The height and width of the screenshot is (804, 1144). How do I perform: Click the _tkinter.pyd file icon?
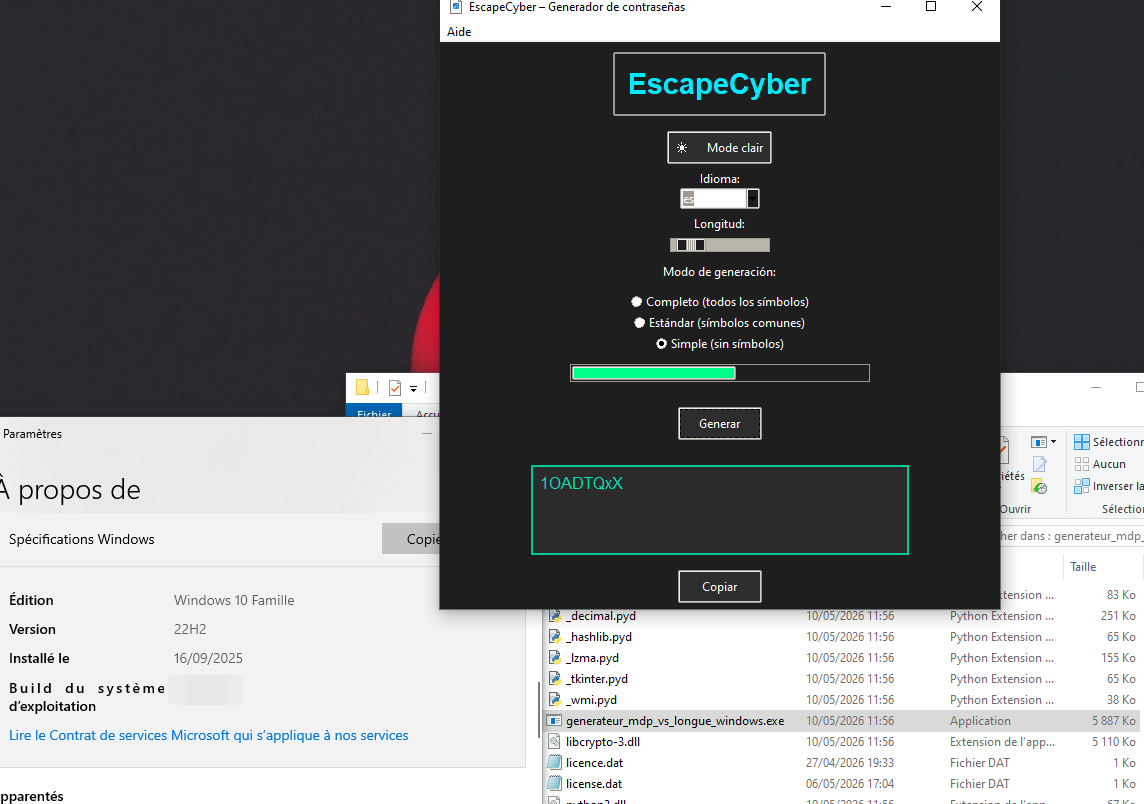pyautogui.click(x=555, y=679)
